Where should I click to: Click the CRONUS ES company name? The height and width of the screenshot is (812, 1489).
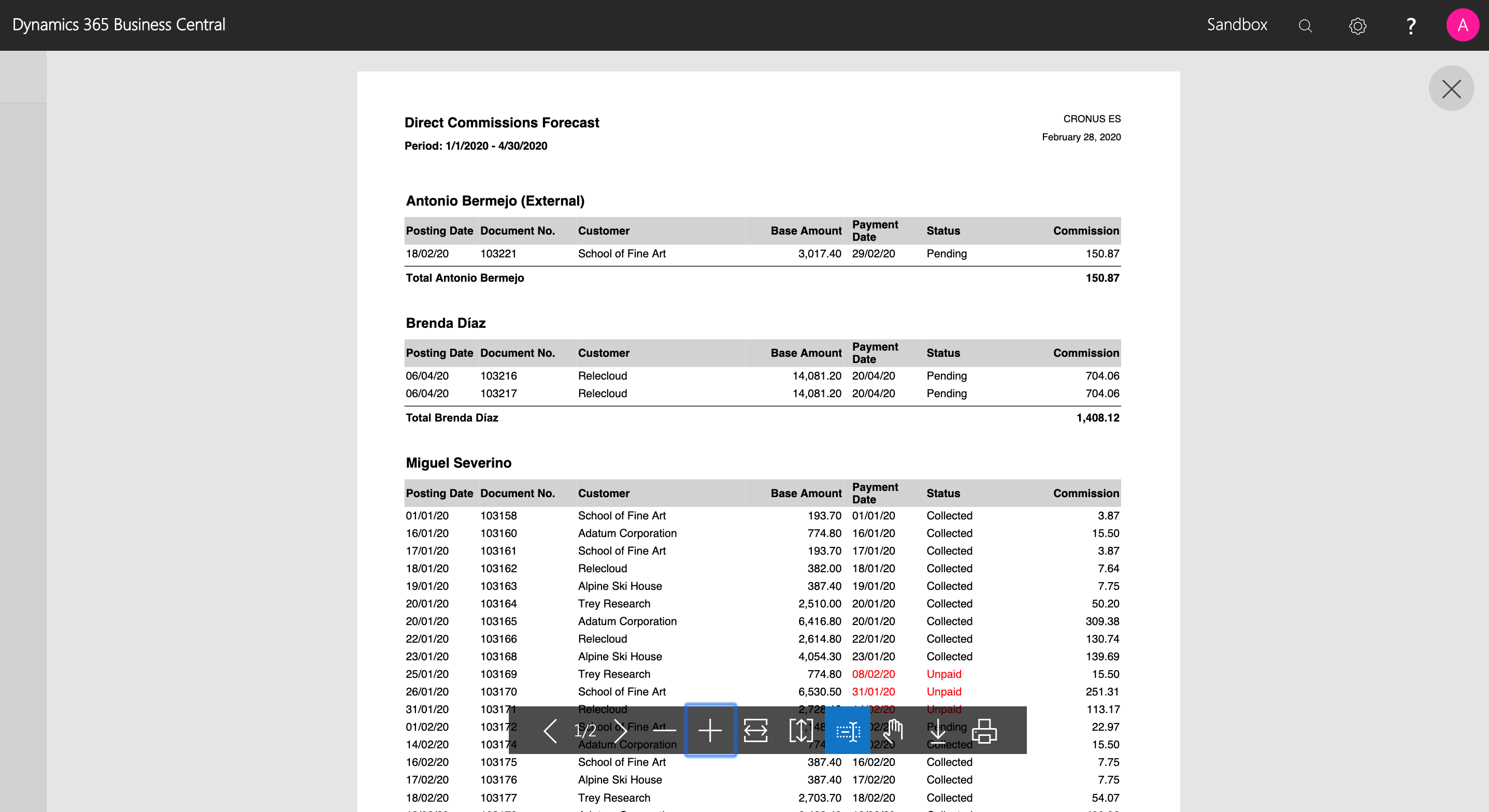[x=1091, y=119]
